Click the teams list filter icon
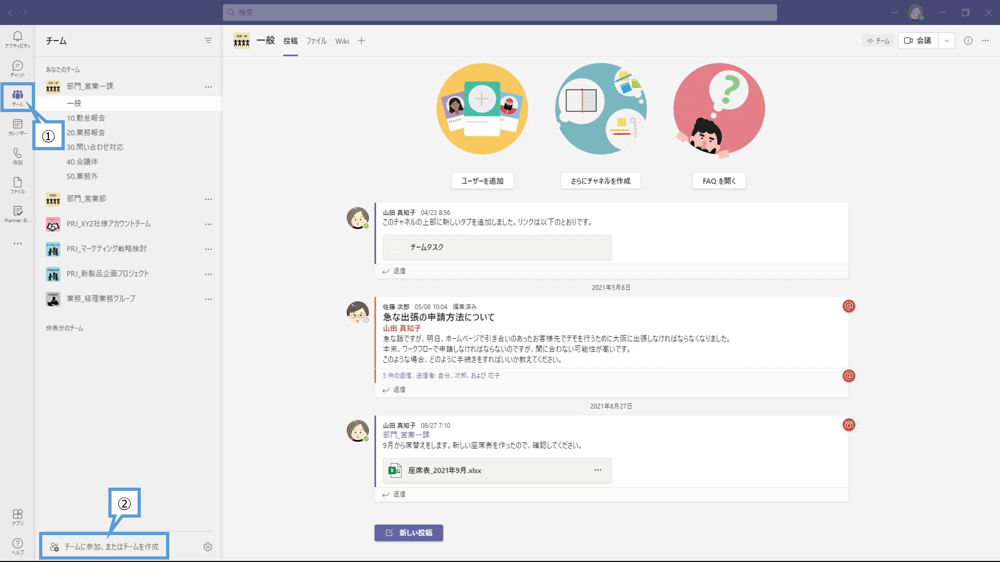The width and height of the screenshot is (1000, 562). click(208, 41)
